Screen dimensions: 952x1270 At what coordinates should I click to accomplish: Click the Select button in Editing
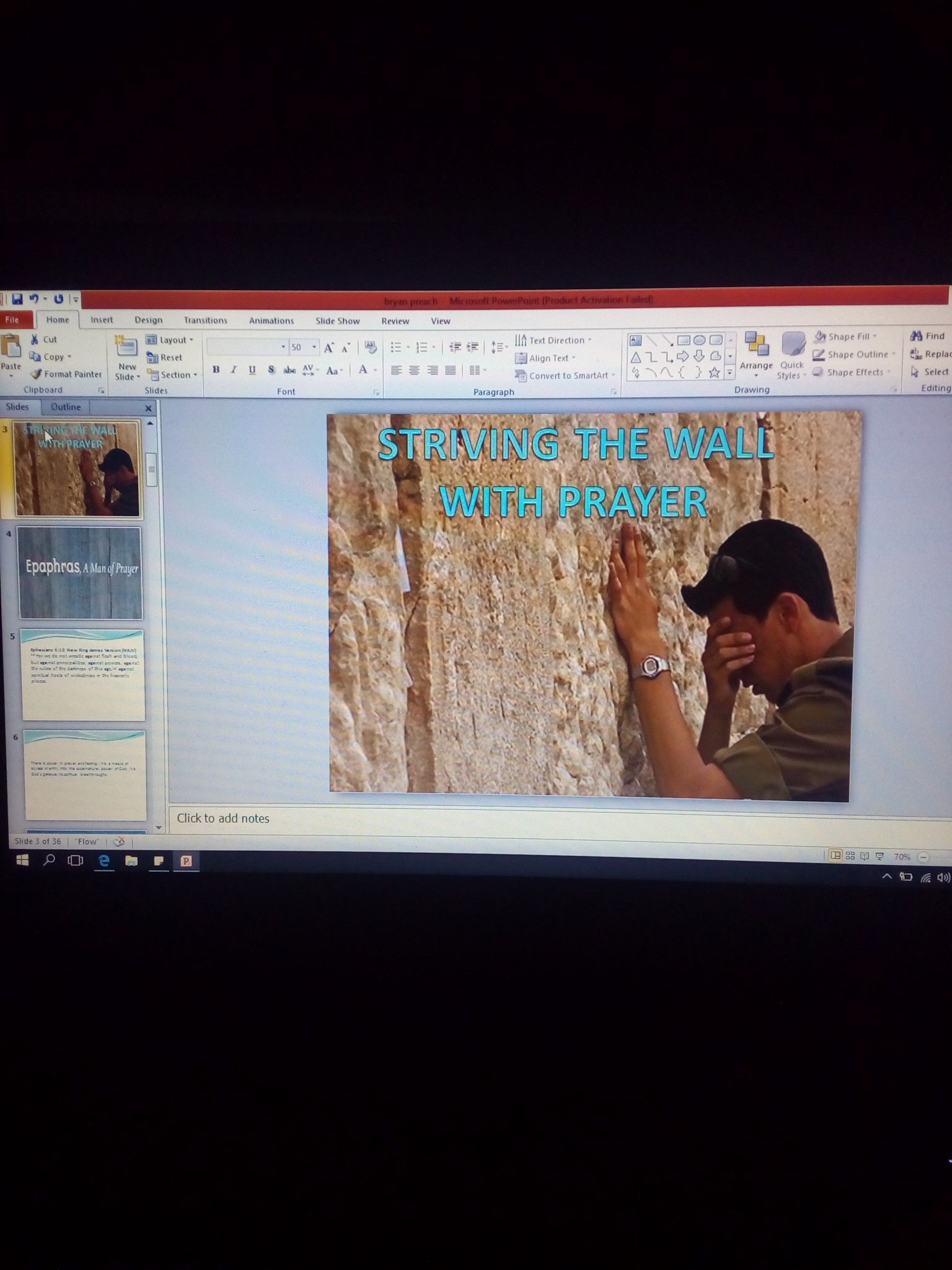click(x=930, y=371)
